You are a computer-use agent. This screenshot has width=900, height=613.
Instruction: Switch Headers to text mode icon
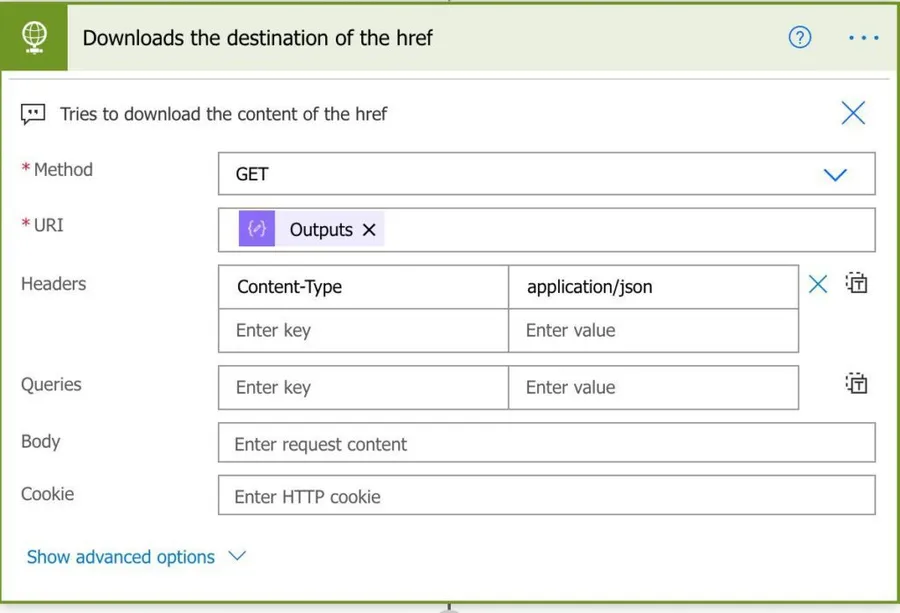click(856, 284)
